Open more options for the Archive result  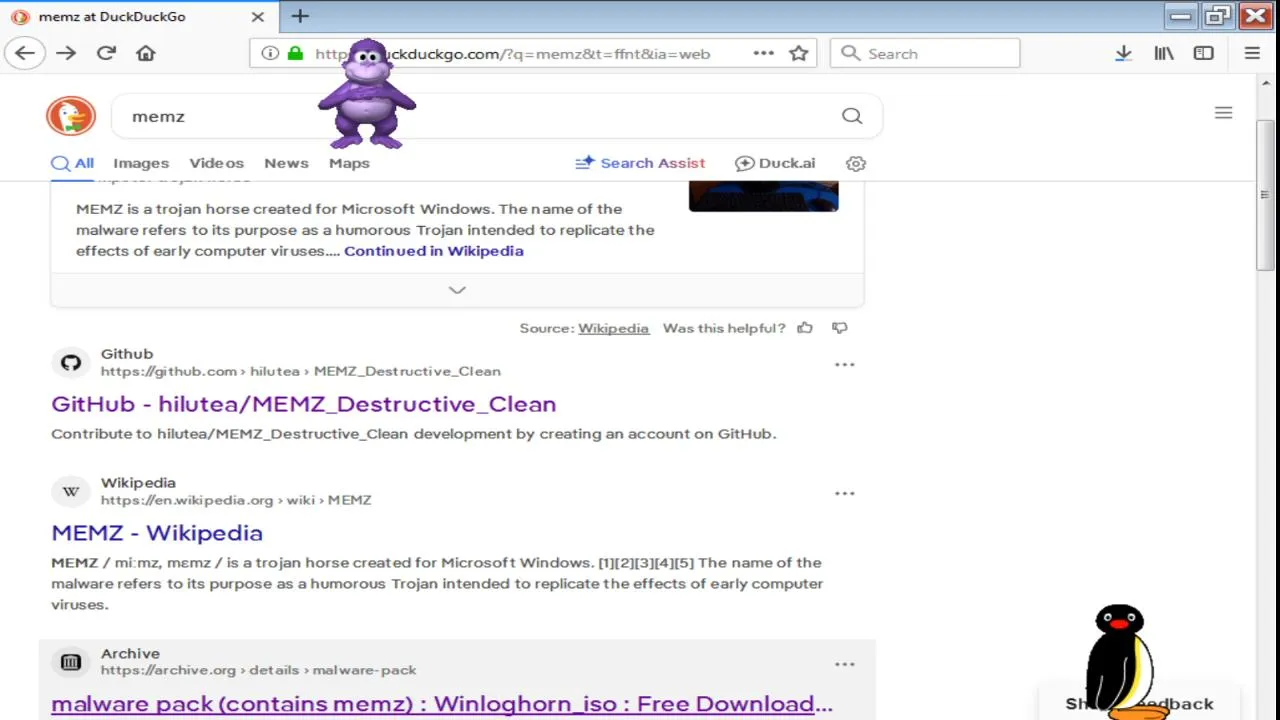click(x=845, y=663)
